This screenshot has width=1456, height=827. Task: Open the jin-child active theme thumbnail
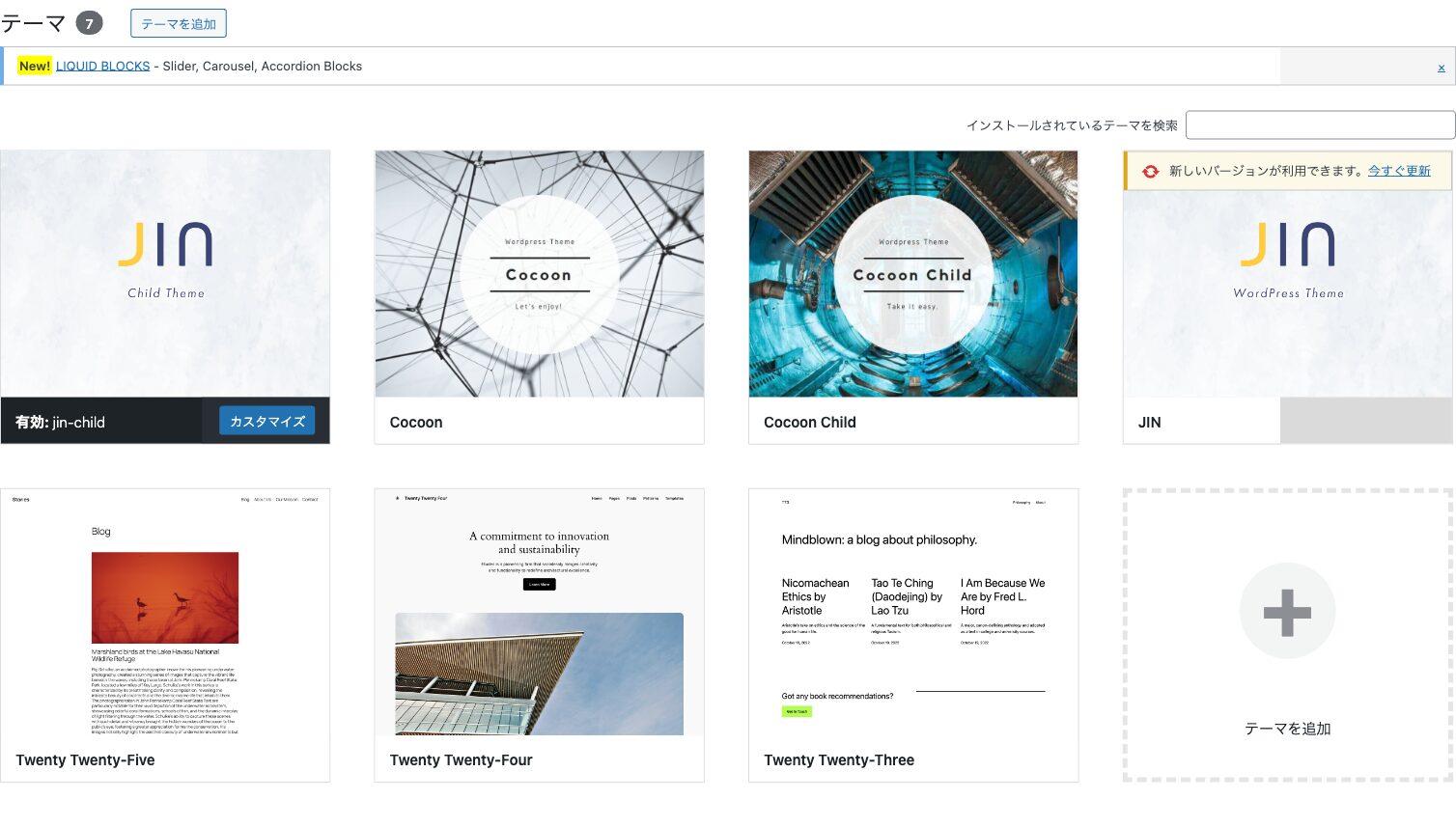[x=165, y=274]
